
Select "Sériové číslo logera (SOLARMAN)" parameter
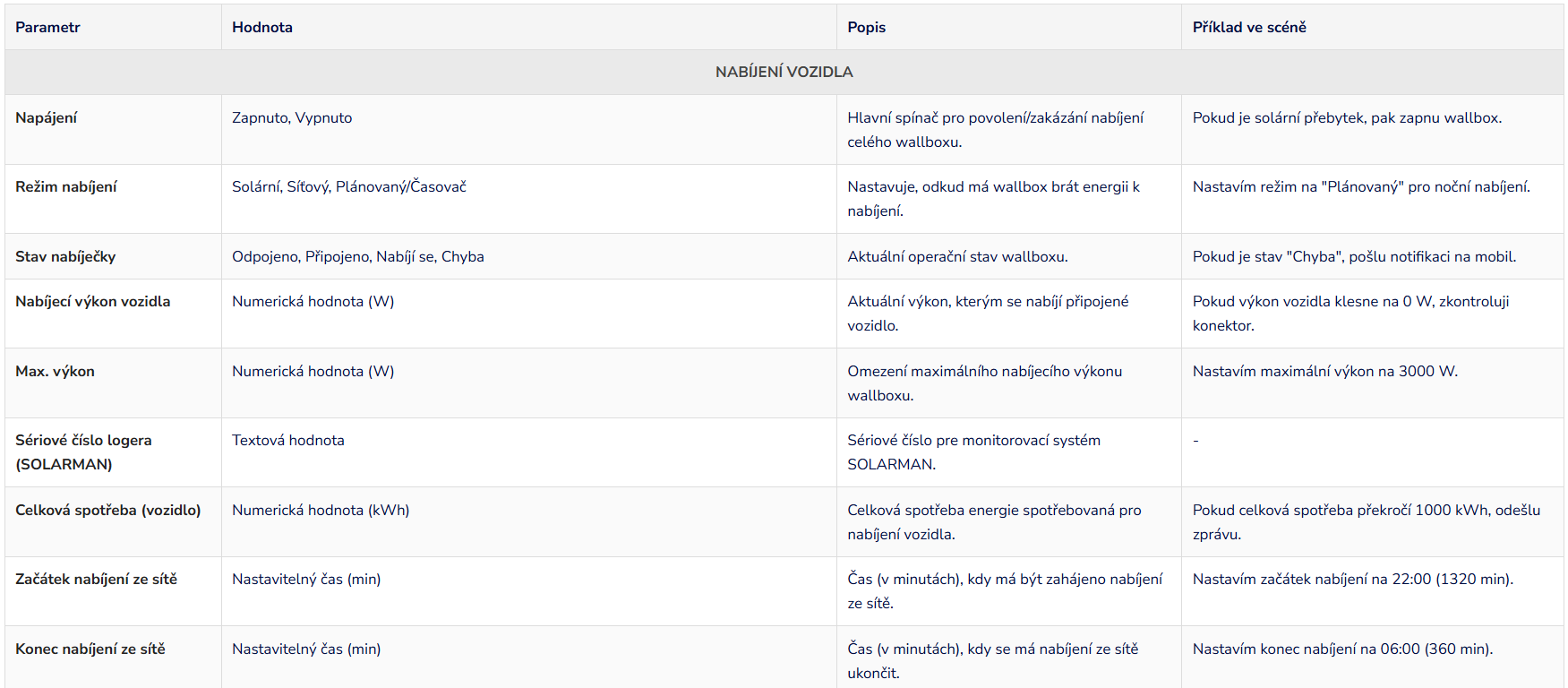(83, 452)
